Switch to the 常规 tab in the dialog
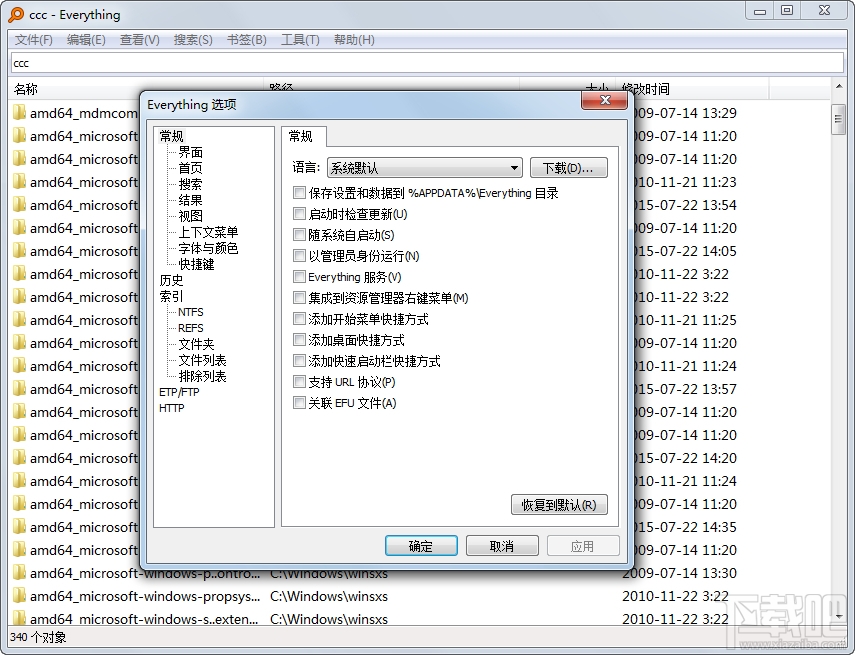Viewport: 855px width, 655px height. 302,137
